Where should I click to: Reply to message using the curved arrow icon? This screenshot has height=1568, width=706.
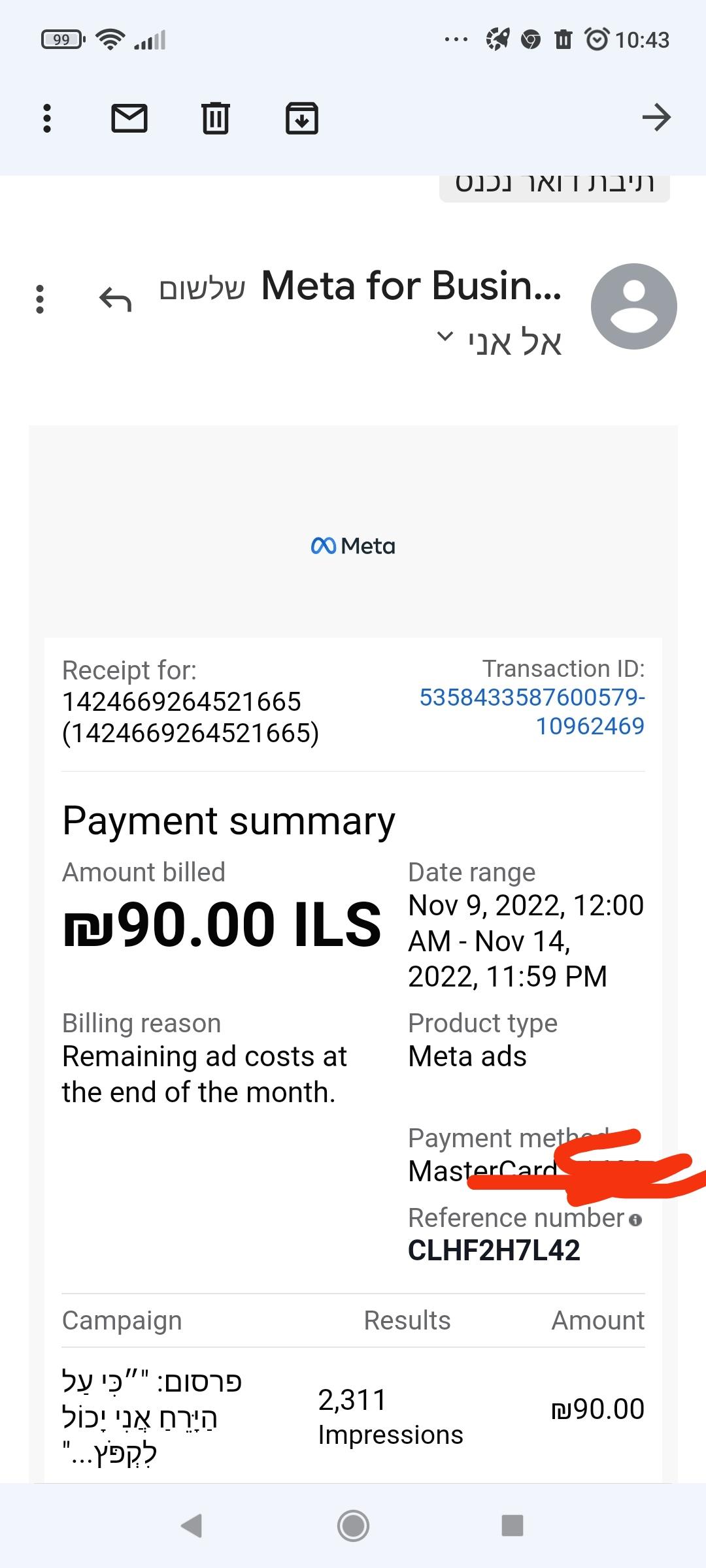click(x=115, y=299)
